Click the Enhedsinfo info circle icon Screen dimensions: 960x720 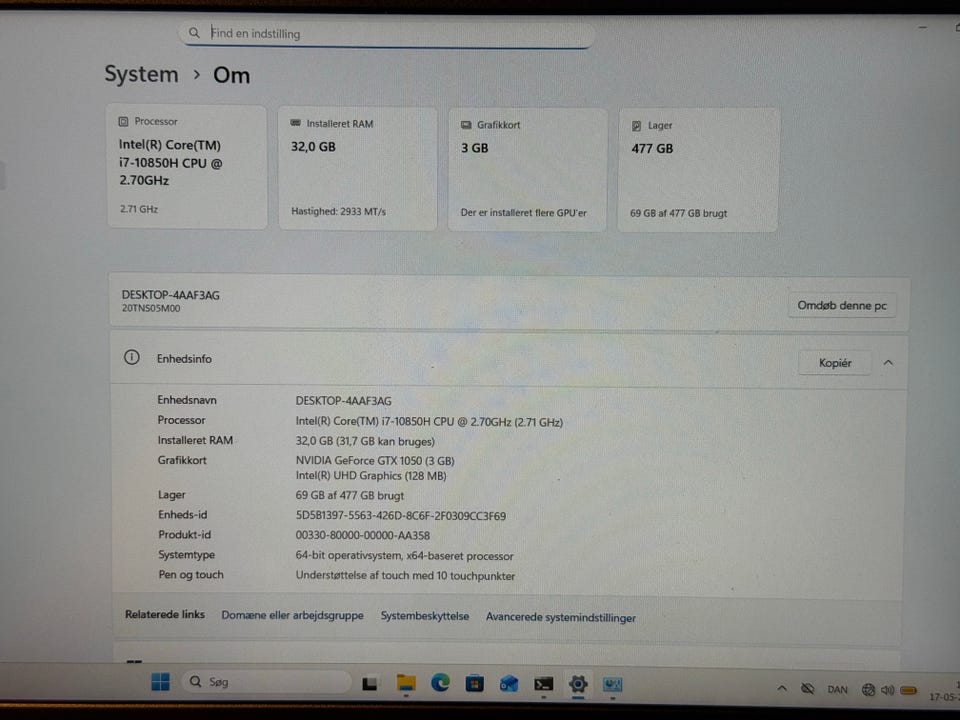[132, 358]
